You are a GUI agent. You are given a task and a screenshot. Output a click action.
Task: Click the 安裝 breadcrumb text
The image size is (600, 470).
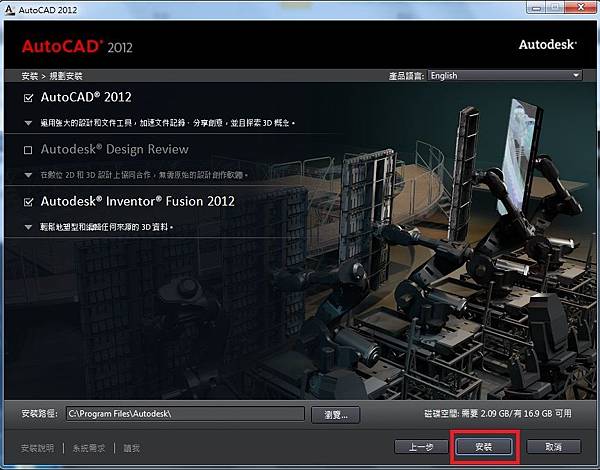coord(30,76)
